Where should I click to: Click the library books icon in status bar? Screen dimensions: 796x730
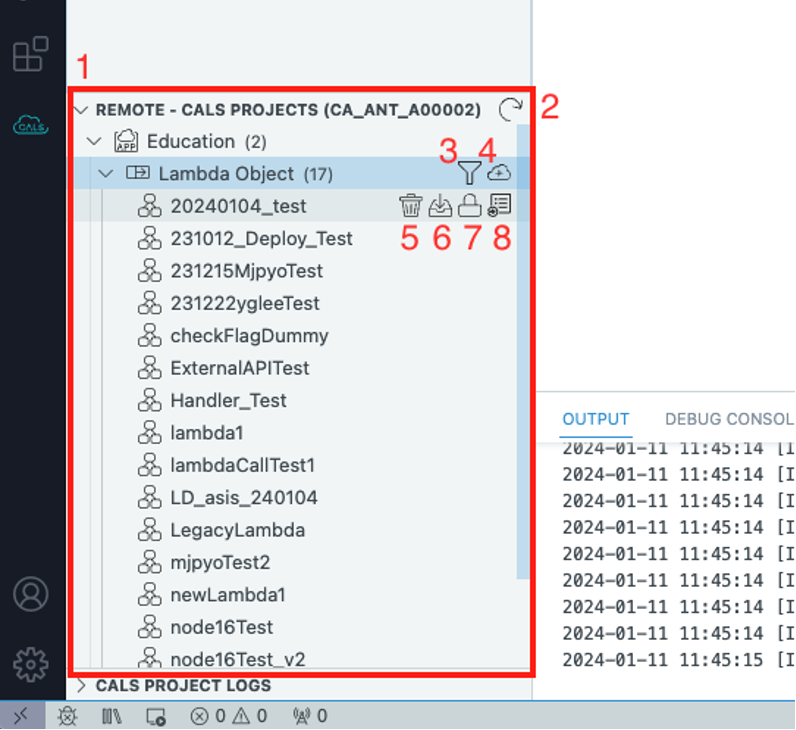pos(112,716)
